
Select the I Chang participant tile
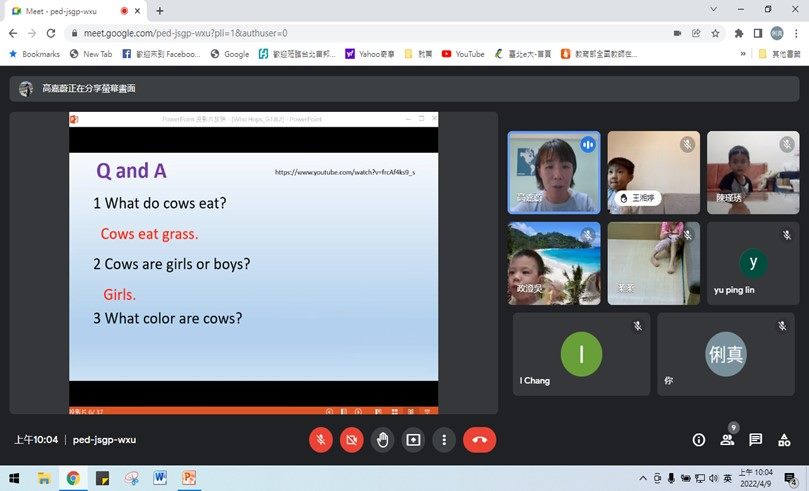pos(581,354)
